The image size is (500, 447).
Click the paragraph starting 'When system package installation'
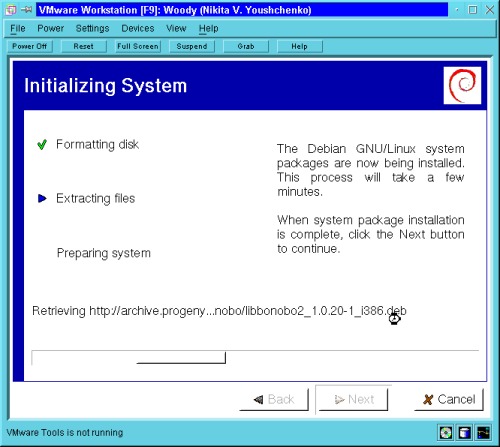371,234
